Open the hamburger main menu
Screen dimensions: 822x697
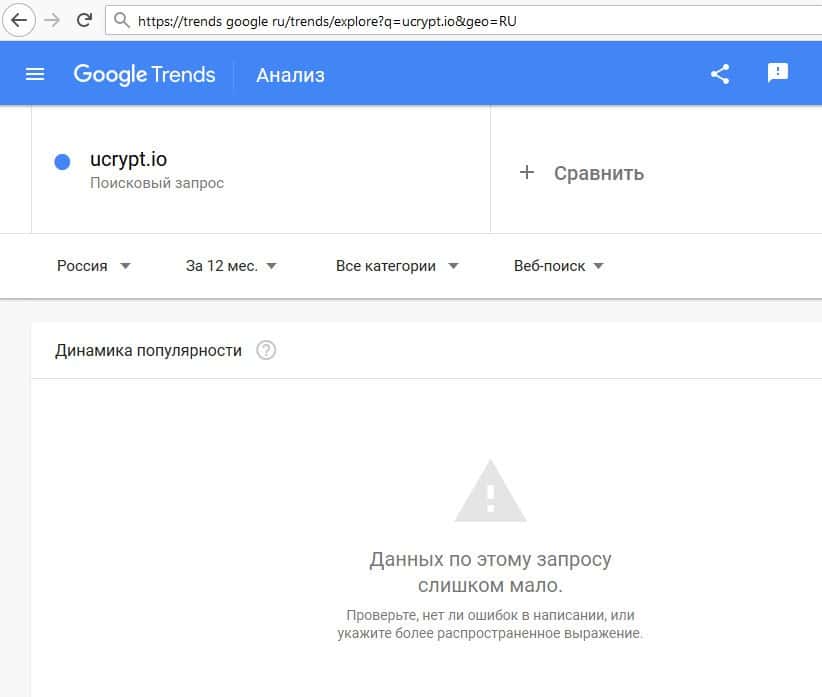pyautogui.click(x=35, y=74)
